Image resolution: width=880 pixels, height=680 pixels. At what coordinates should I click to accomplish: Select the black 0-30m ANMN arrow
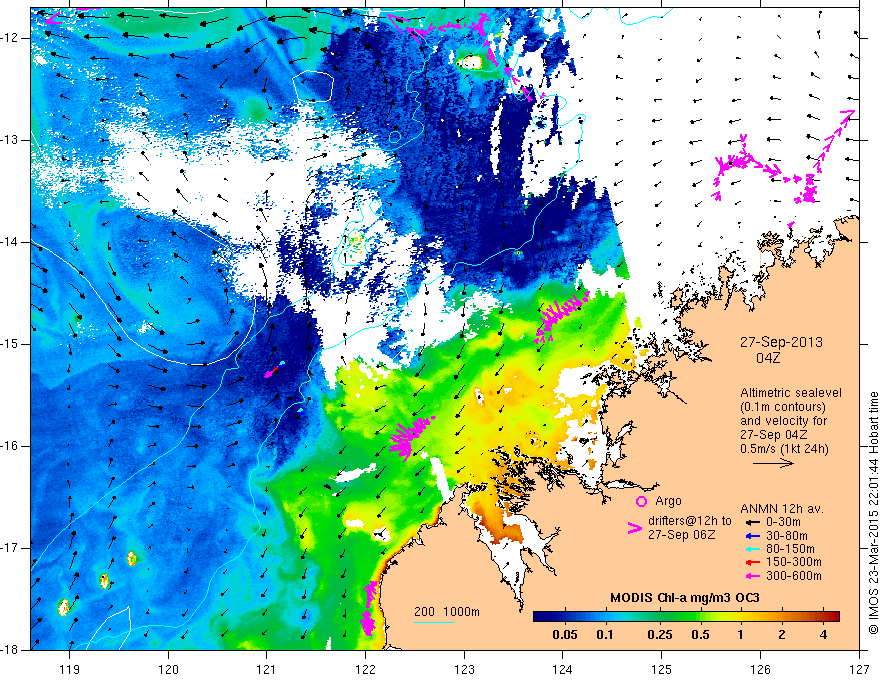(x=752, y=522)
